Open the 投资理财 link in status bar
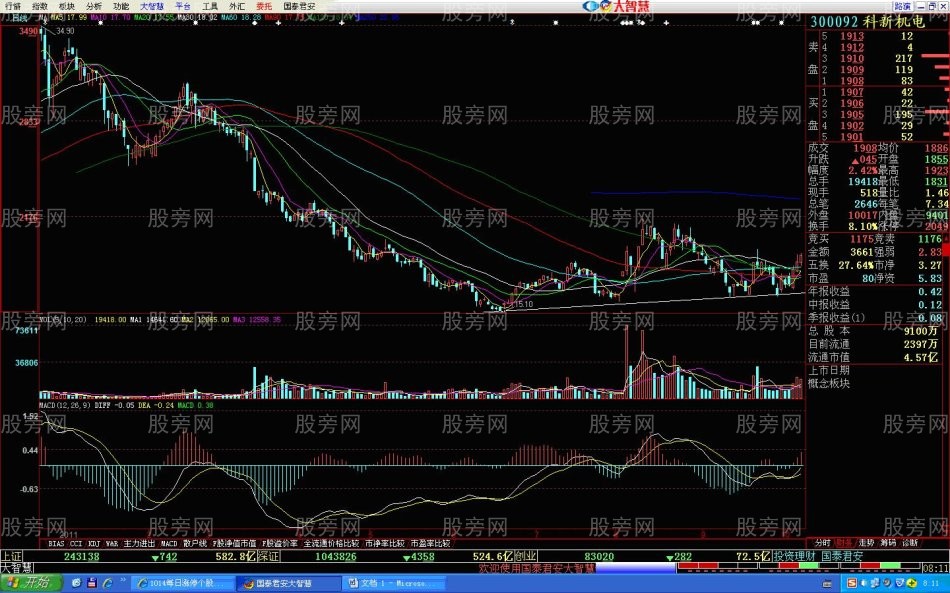The height and width of the screenshot is (593, 950). tap(794, 556)
